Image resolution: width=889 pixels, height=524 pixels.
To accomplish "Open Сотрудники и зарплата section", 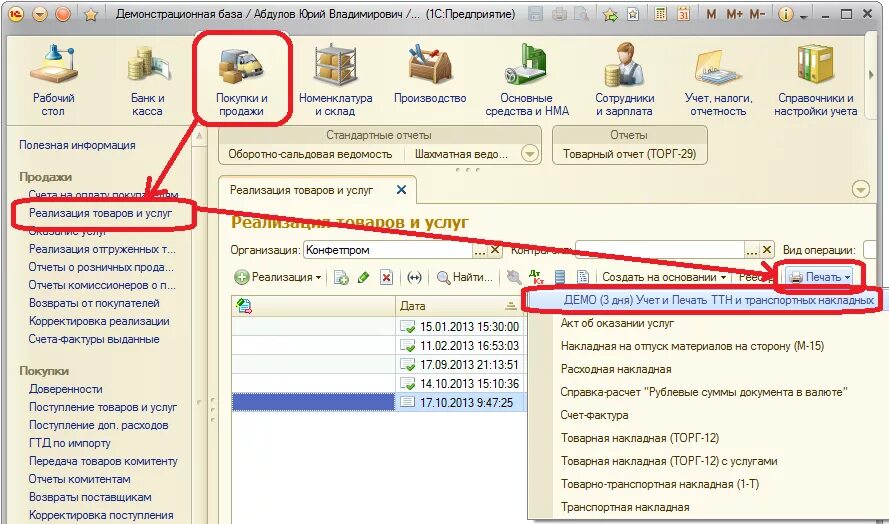I will 624,79.
